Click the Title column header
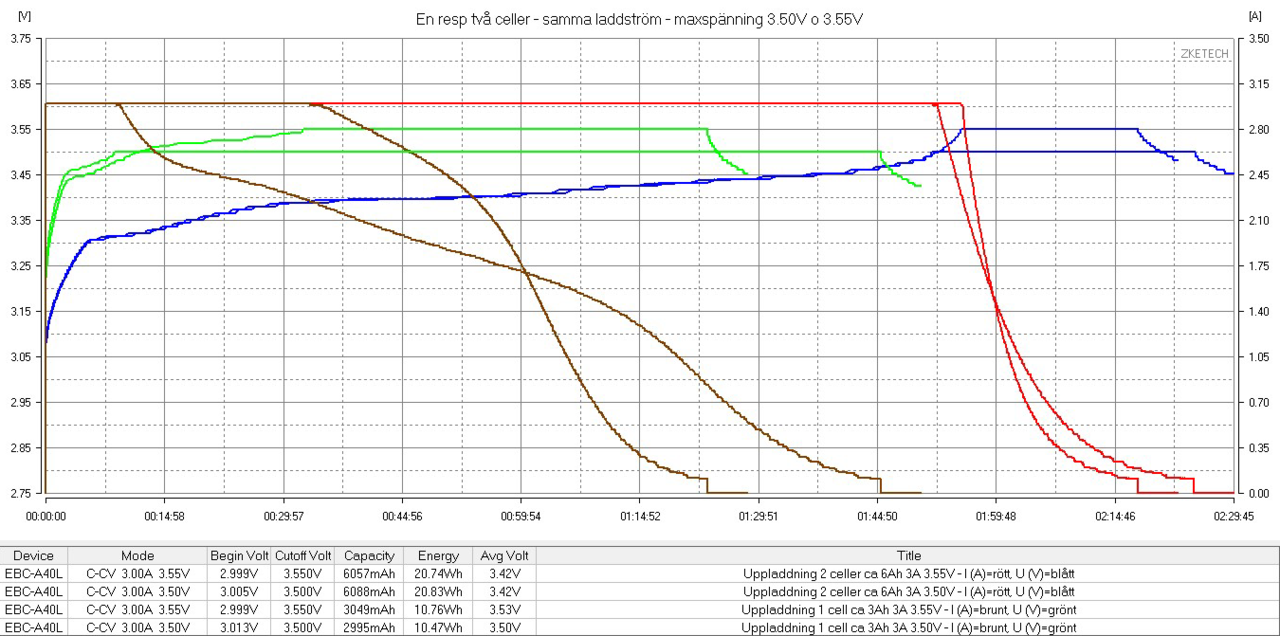Screen dimensions: 1280x636 908,555
